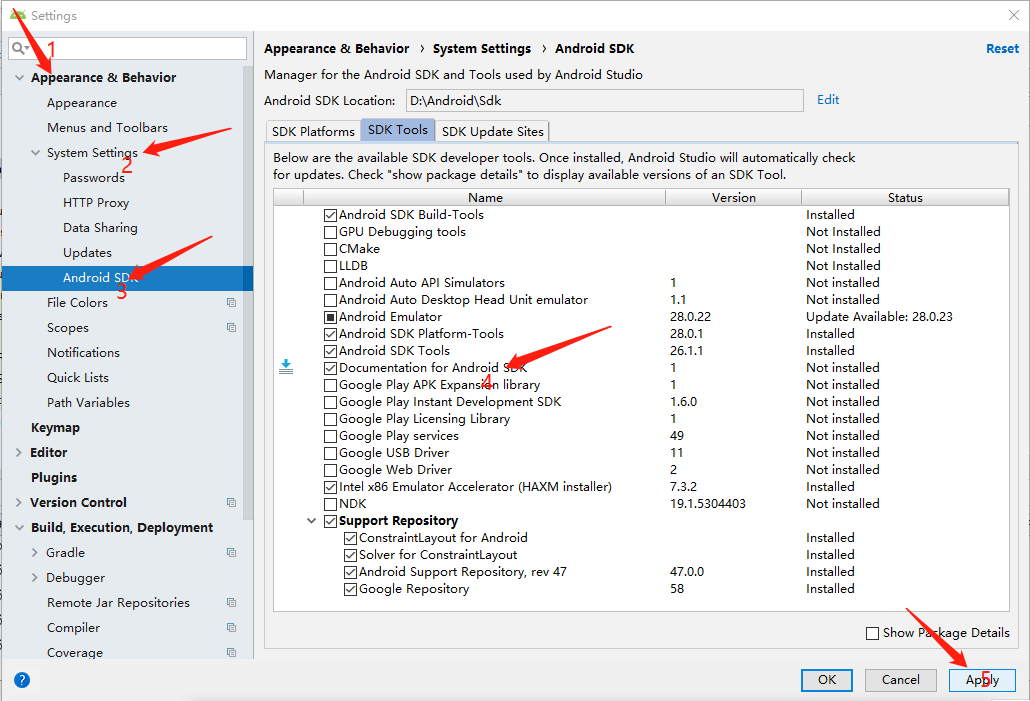
Task: Collapse Appearance & Behavior tree node
Action: [19, 78]
